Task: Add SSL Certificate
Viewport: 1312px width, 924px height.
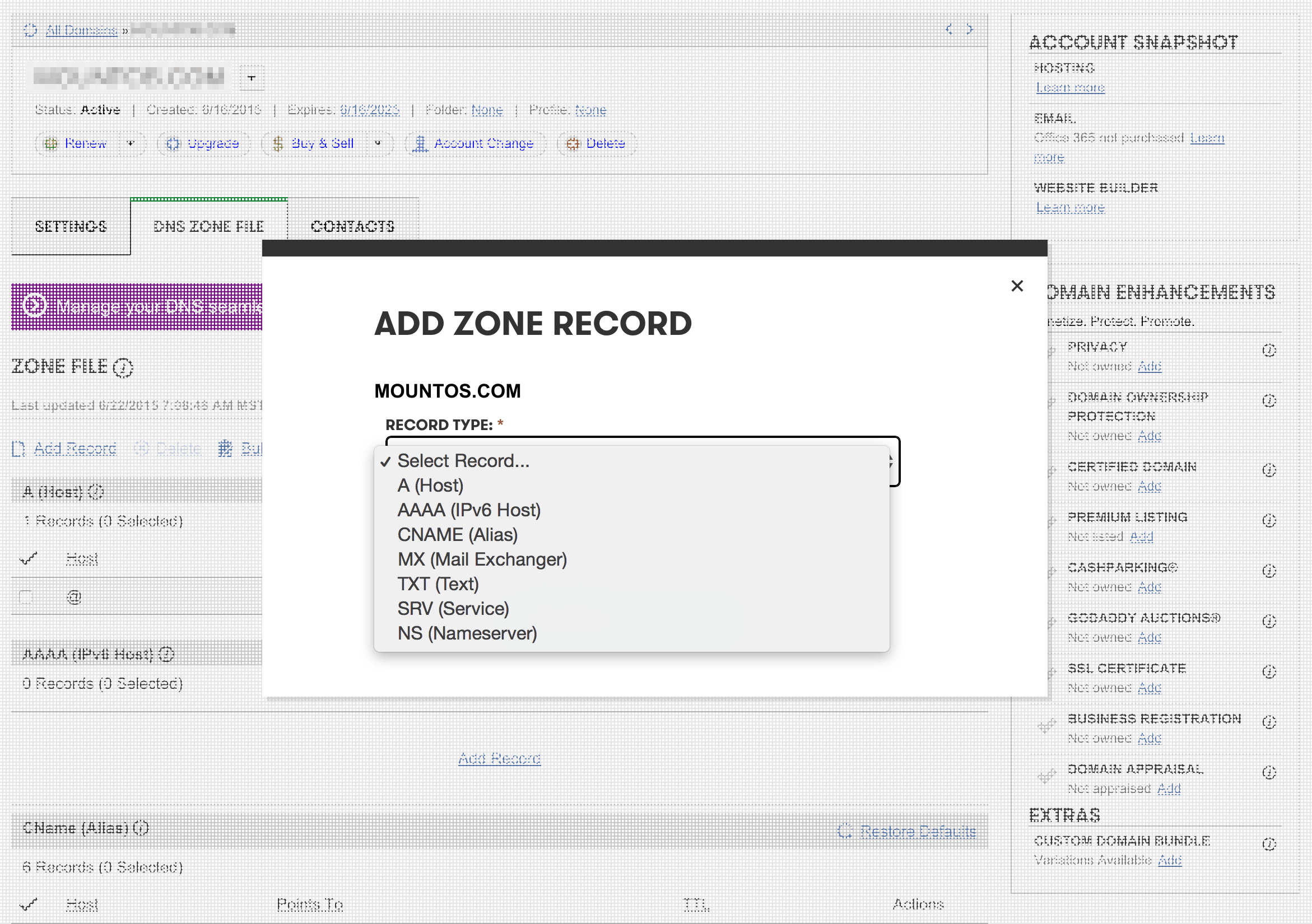Action: tap(1149, 688)
